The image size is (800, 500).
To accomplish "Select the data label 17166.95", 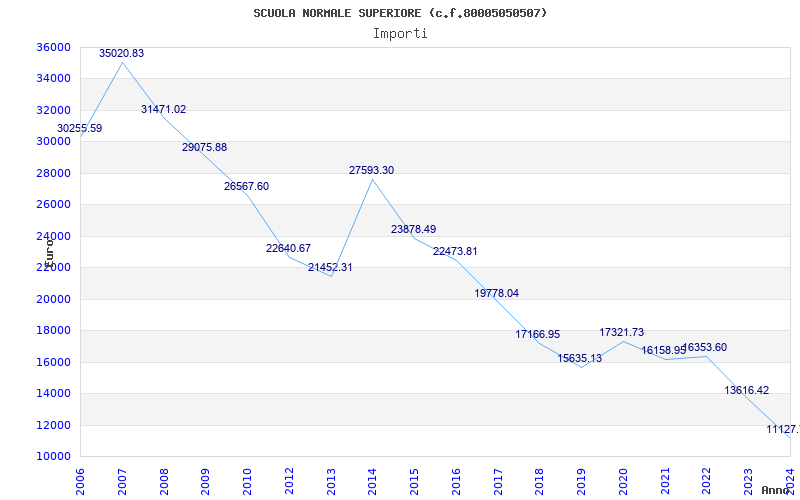I will pos(538,335).
